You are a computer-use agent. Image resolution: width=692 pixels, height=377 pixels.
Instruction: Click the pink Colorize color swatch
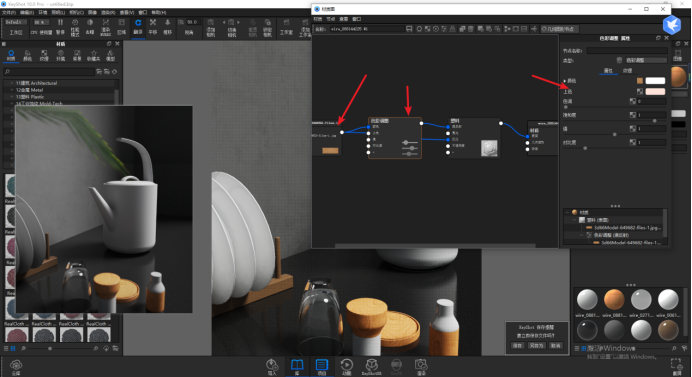(655, 91)
